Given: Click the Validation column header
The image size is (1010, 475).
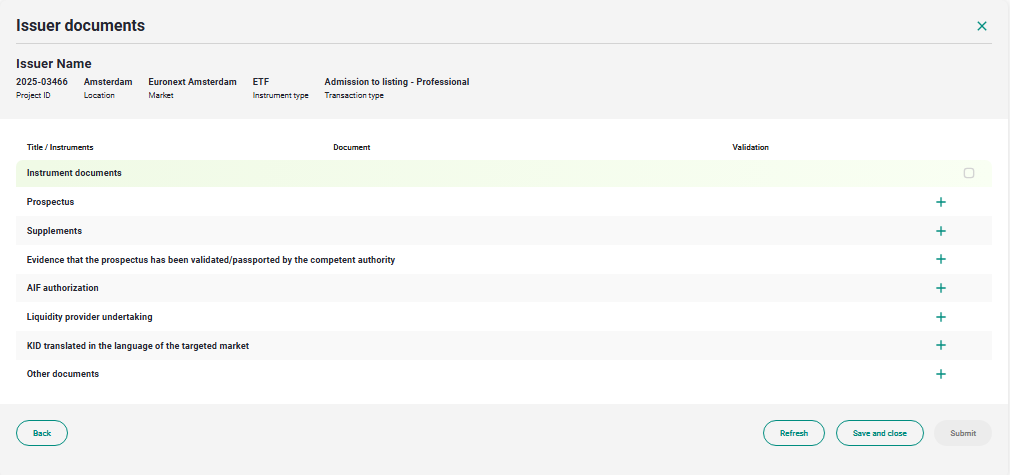Looking at the screenshot, I should pos(750,147).
